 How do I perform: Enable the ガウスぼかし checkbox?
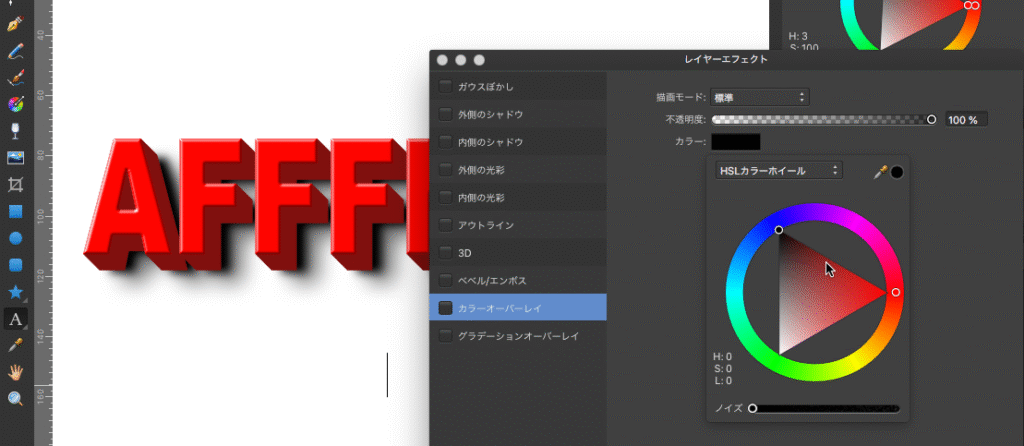pyautogui.click(x=445, y=87)
